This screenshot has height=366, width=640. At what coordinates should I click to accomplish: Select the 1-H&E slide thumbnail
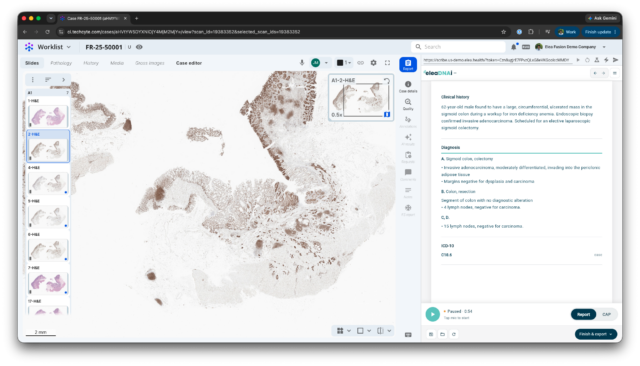48,116
